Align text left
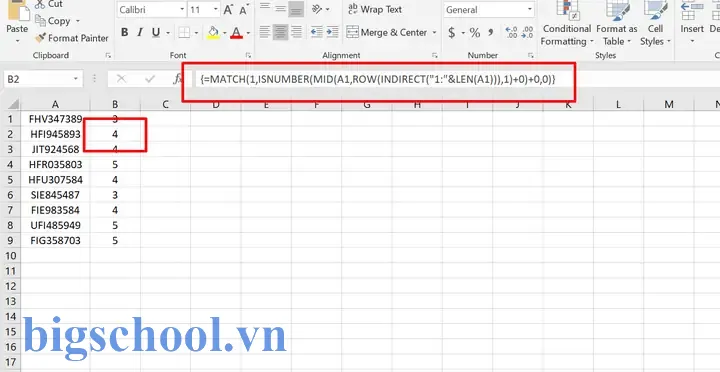 [265, 32]
